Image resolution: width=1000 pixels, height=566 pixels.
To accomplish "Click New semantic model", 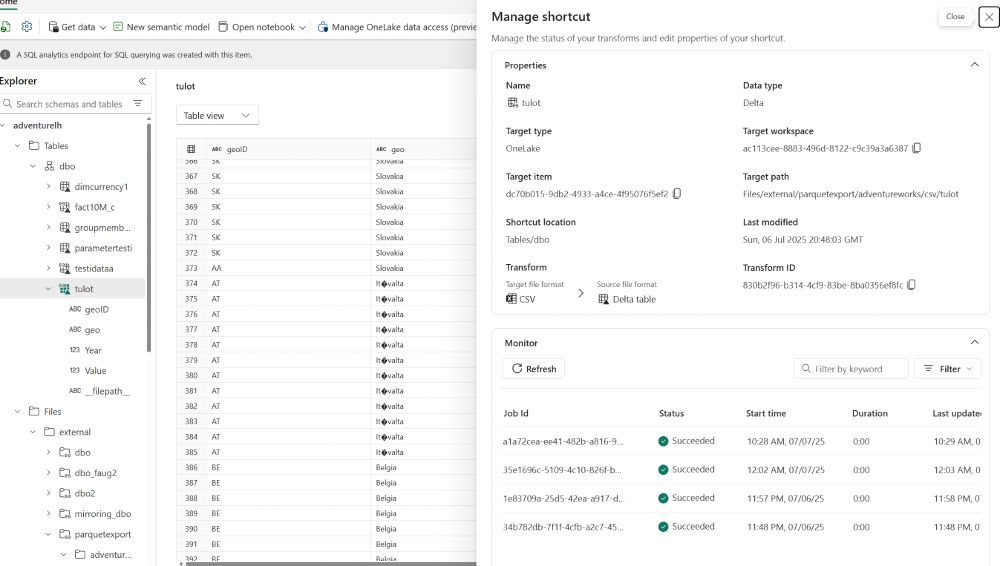I will (x=161, y=27).
